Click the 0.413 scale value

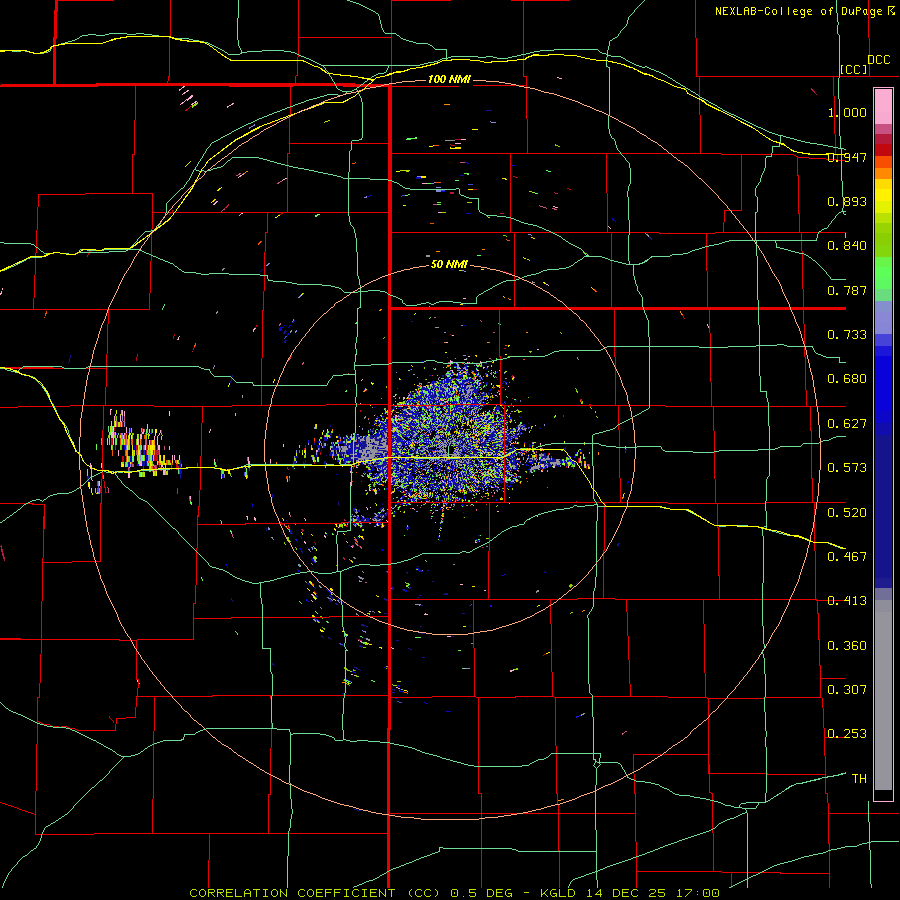(x=847, y=601)
